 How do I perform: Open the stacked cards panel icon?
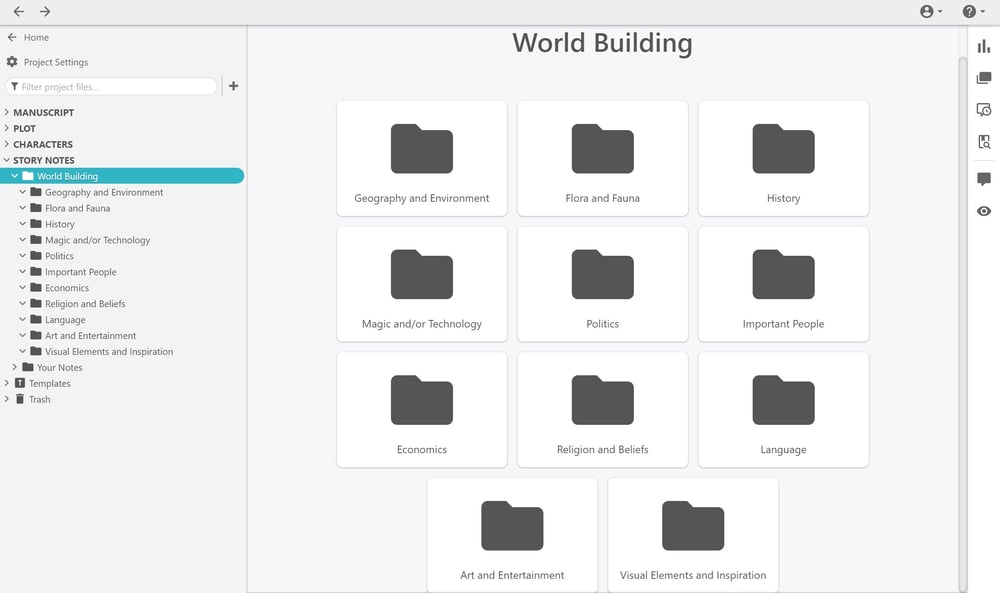pyautogui.click(x=984, y=78)
